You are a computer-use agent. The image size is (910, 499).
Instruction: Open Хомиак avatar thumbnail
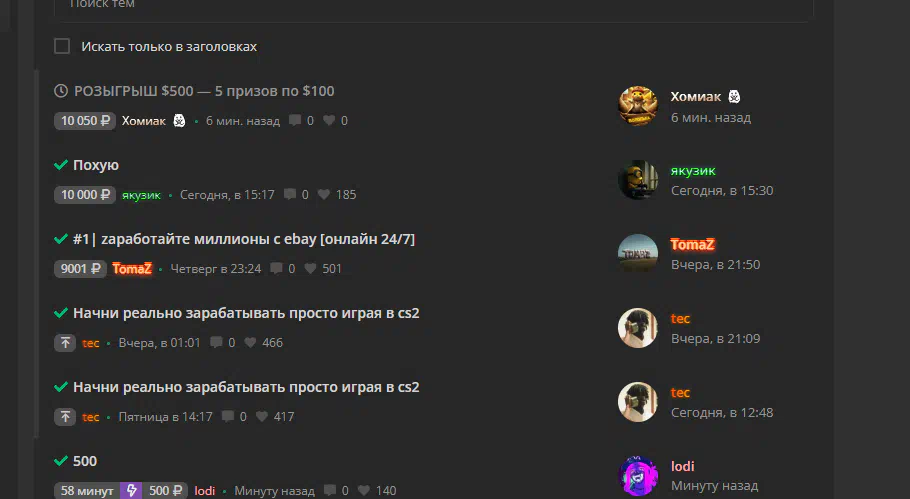pos(638,106)
